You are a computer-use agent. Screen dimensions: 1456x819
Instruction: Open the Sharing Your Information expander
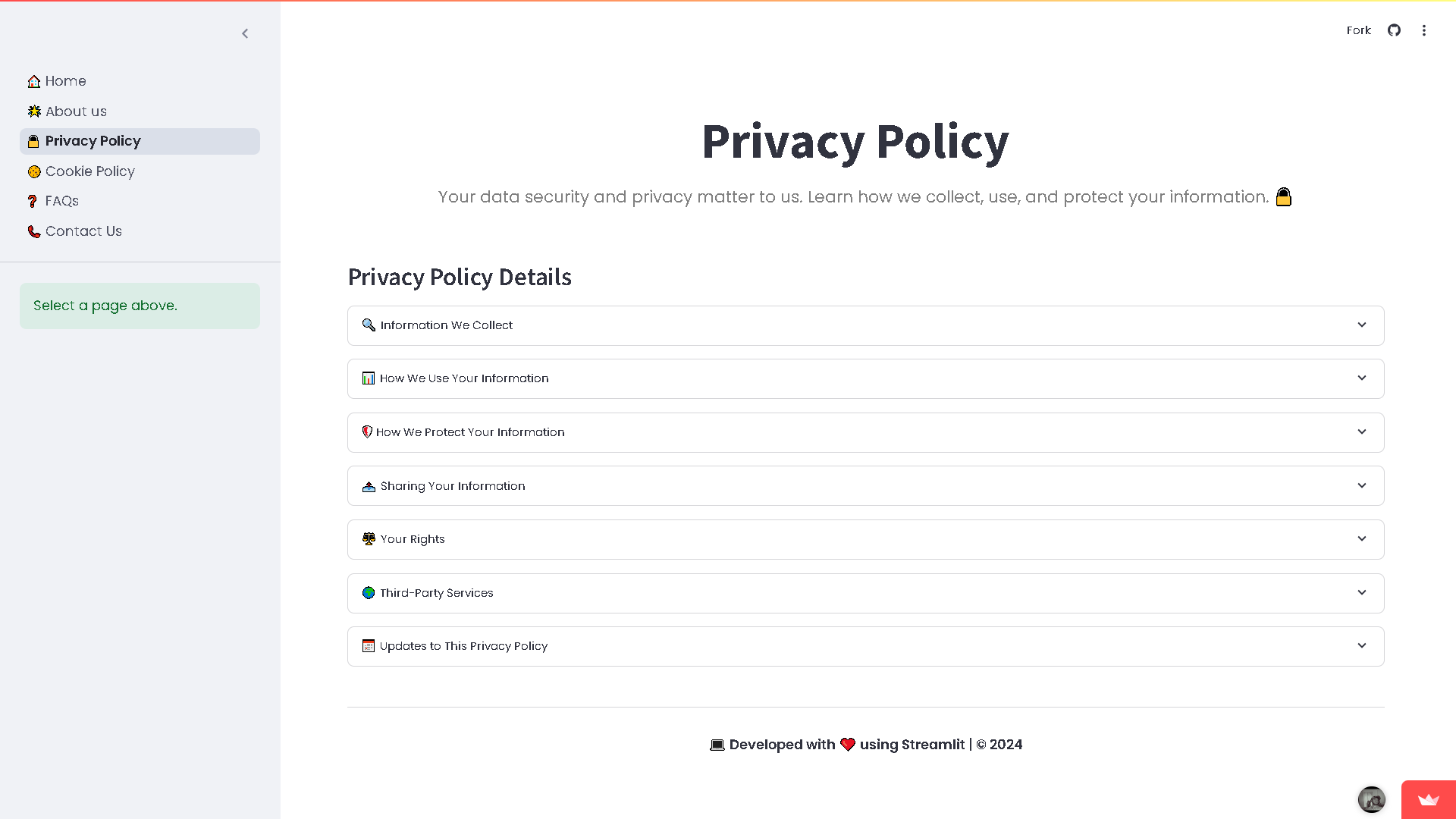866,485
